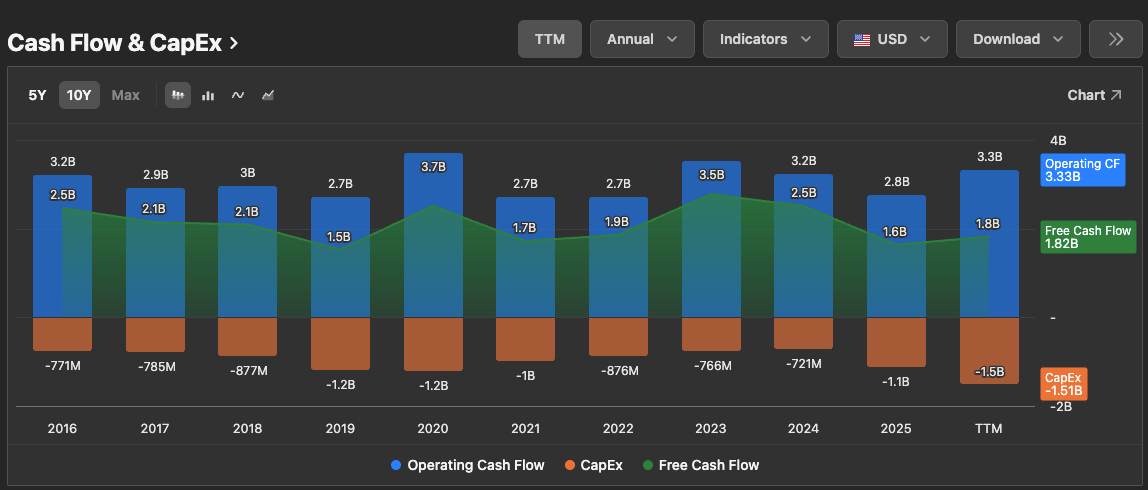Click the -2B y-axis label
This screenshot has height=490, width=1148.
click(1061, 407)
